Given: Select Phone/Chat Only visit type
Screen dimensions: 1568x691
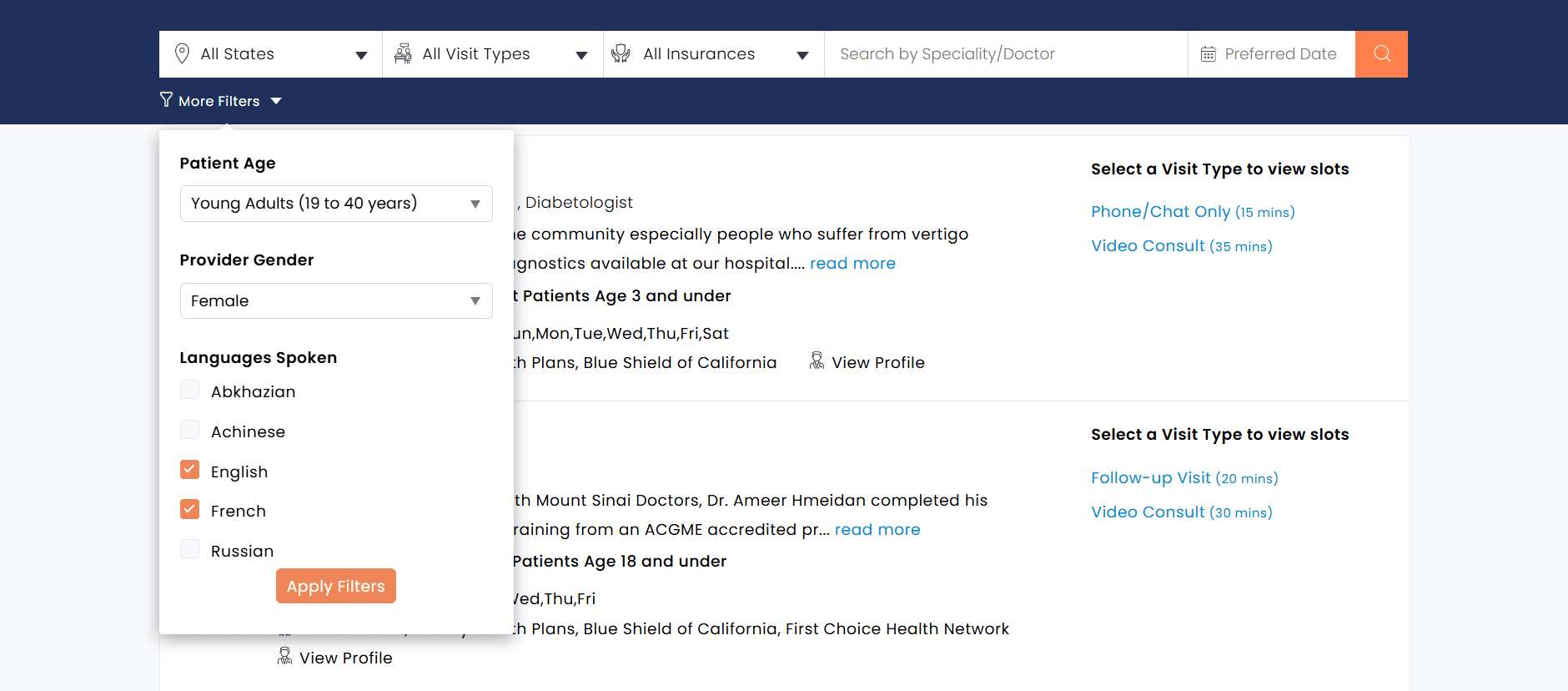Looking at the screenshot, I should point(1193,212).
